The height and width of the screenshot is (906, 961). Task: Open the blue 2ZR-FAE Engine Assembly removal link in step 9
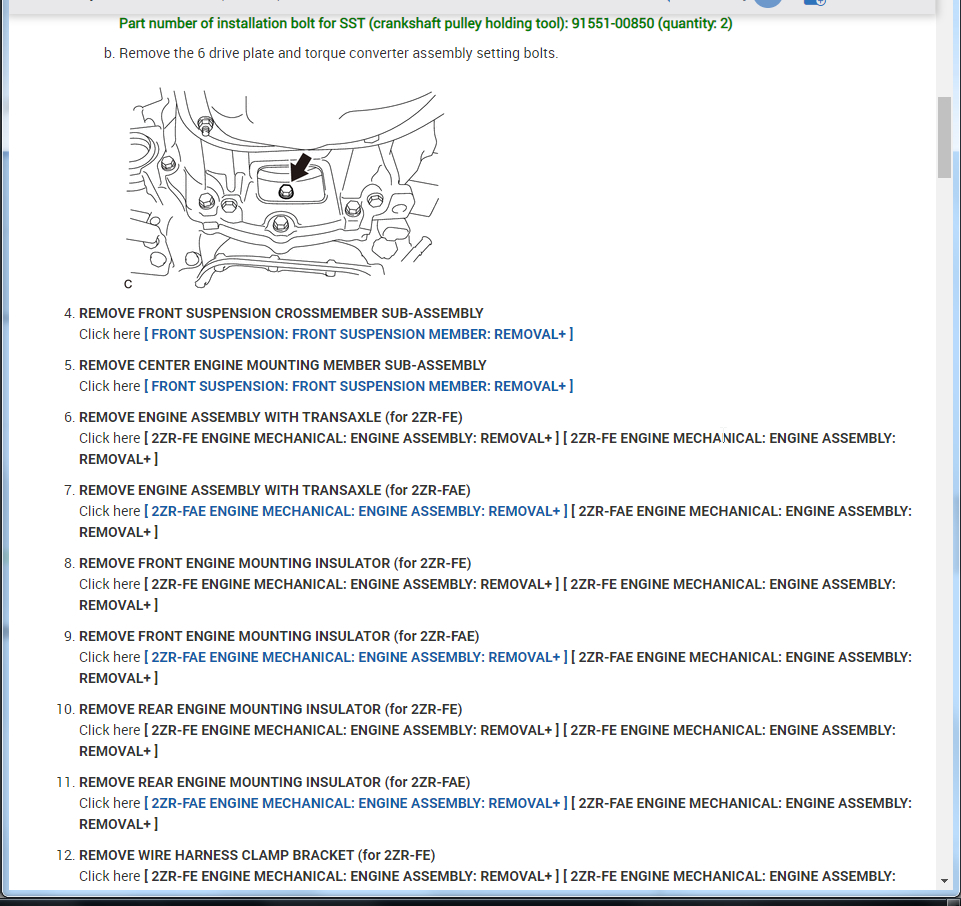[x=356, y=657]
